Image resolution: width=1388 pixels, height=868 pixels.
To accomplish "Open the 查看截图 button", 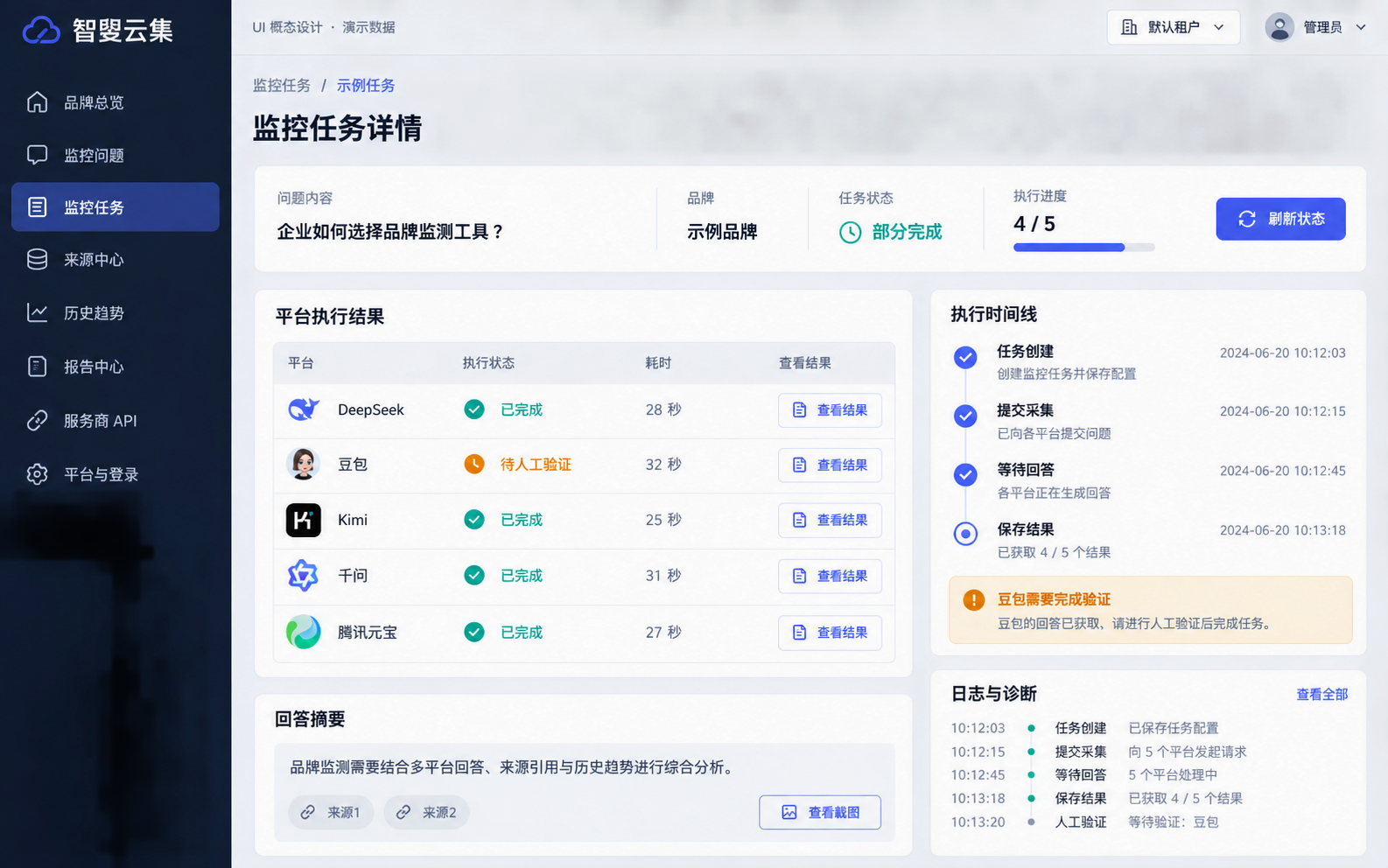I will coord(820,812).
